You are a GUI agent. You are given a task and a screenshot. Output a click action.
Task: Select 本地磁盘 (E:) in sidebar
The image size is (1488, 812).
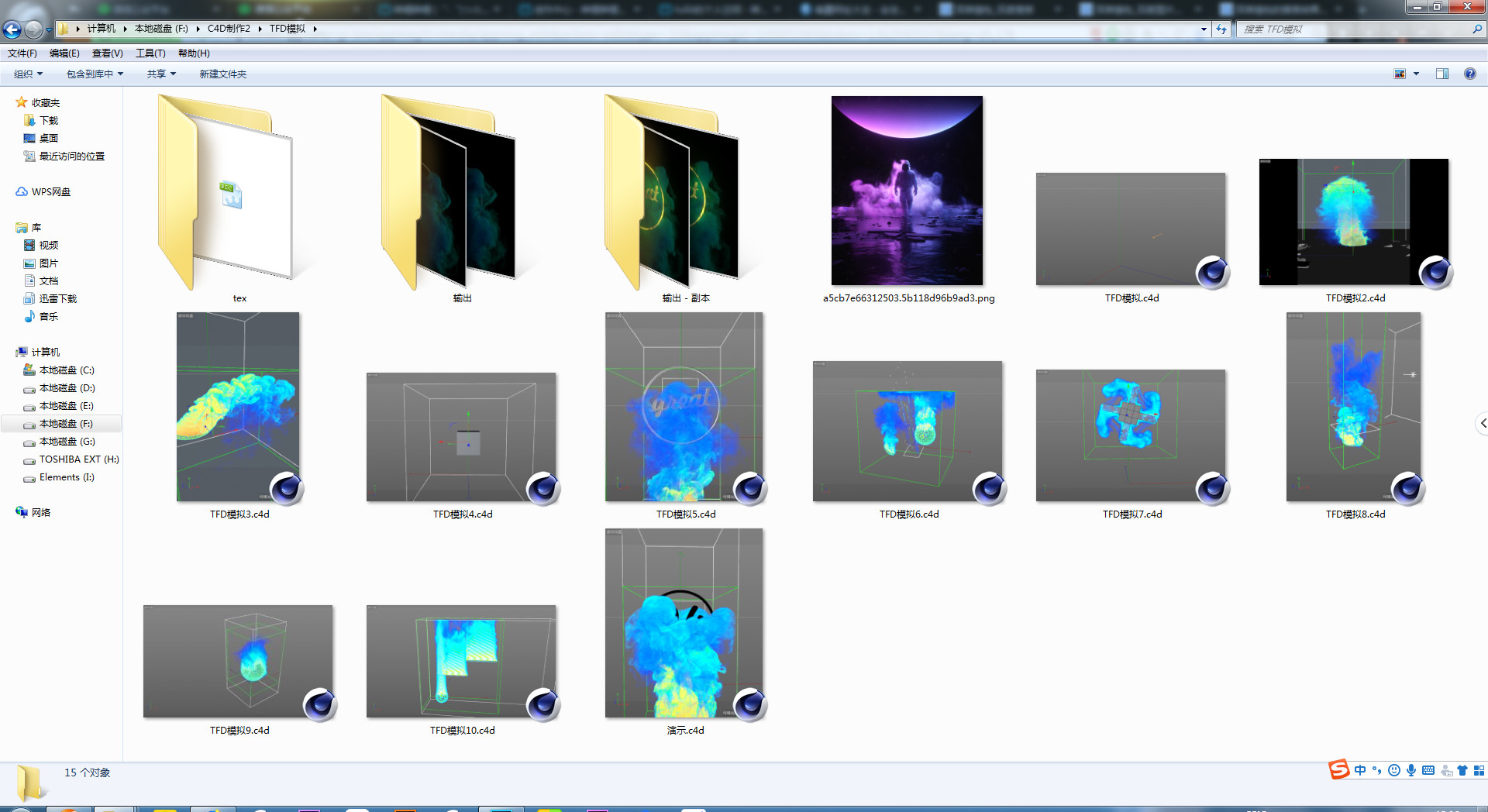tap(67, 405)
